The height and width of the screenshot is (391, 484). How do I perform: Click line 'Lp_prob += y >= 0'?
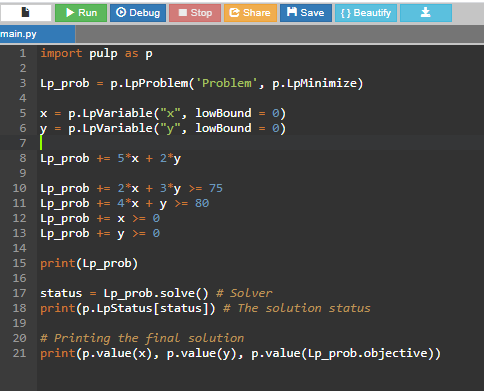tap(100, 234)
